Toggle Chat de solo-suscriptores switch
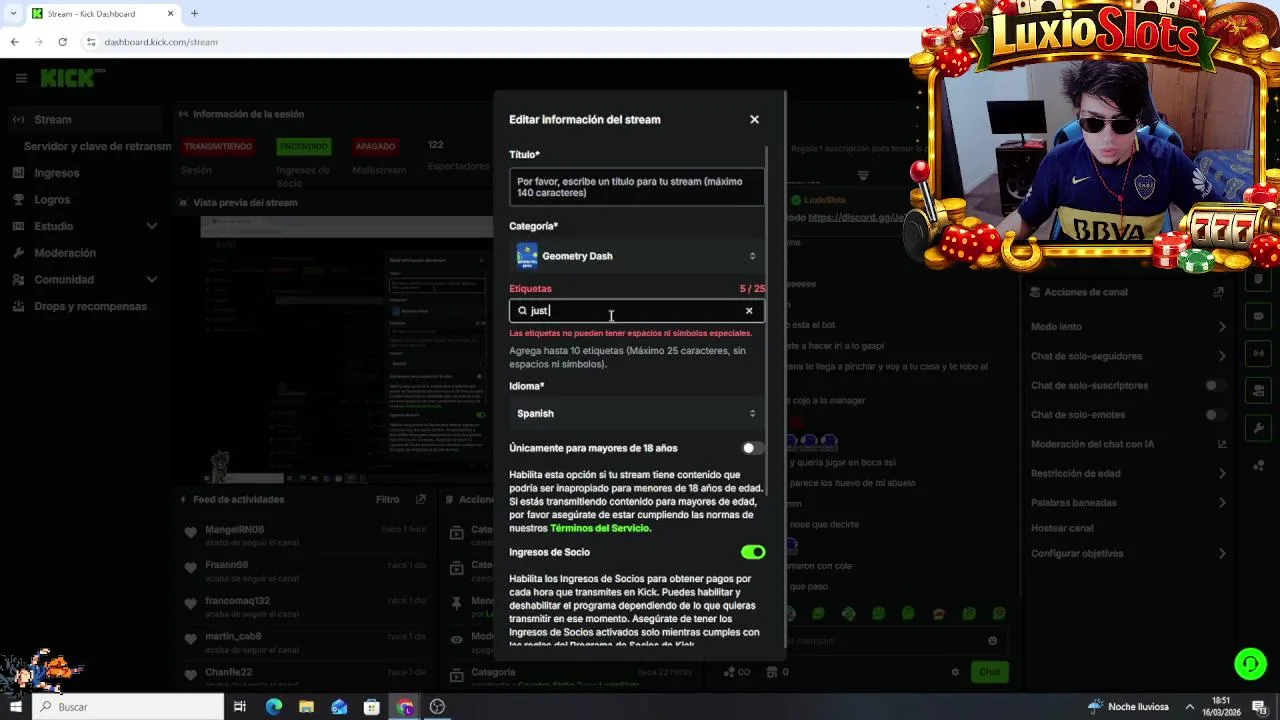 [x=1215, y=385]
